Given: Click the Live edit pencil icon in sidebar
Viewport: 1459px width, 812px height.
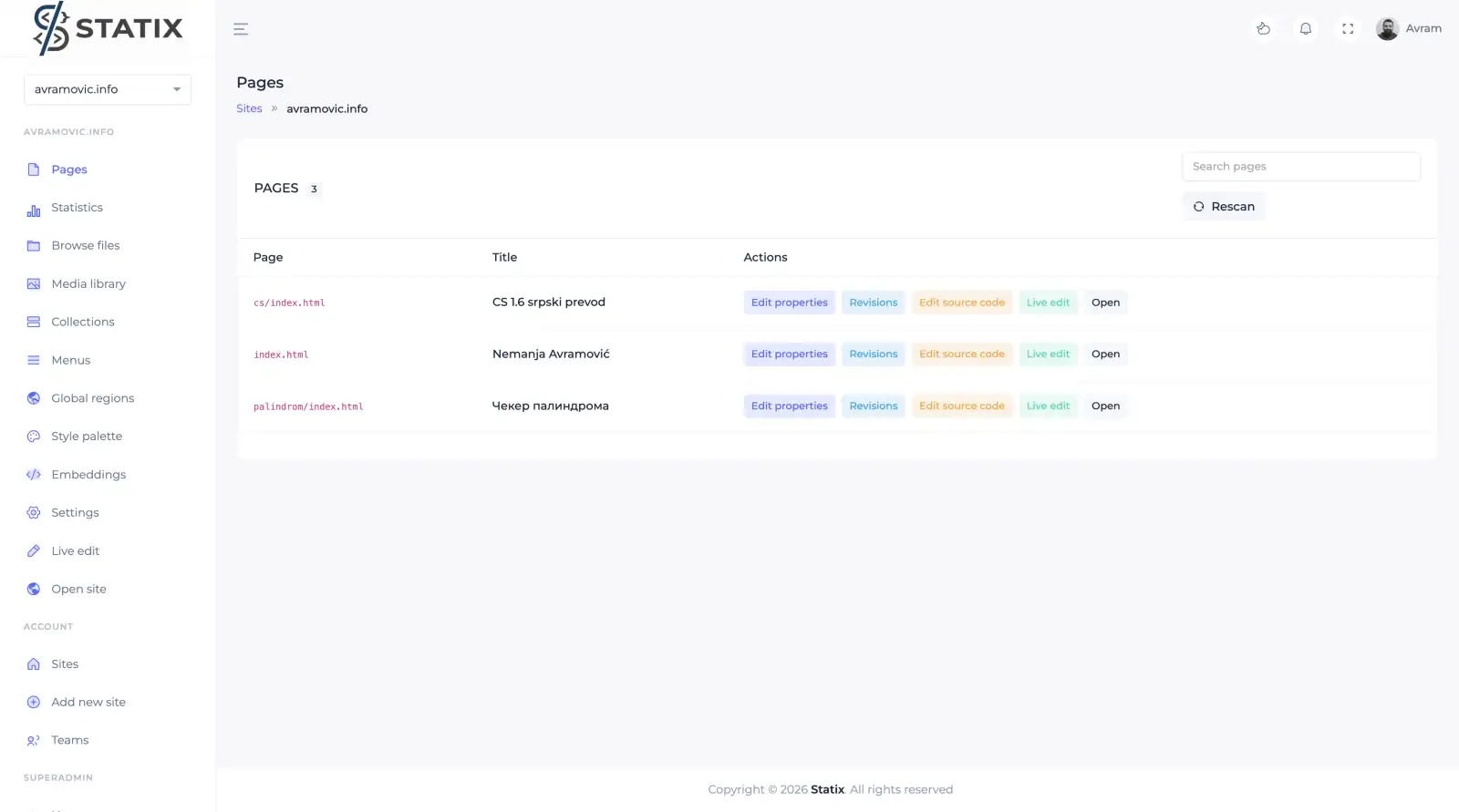Looking at the screenshot, I should 34,551.
